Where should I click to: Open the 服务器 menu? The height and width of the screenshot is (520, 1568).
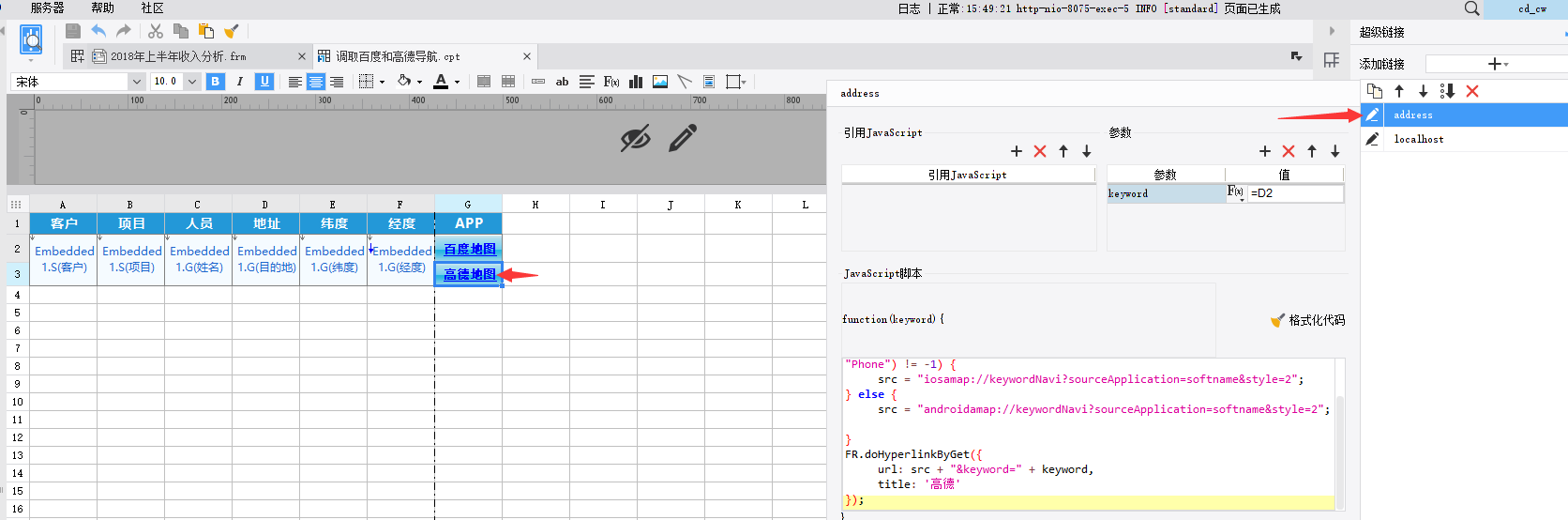coord(47,8)
